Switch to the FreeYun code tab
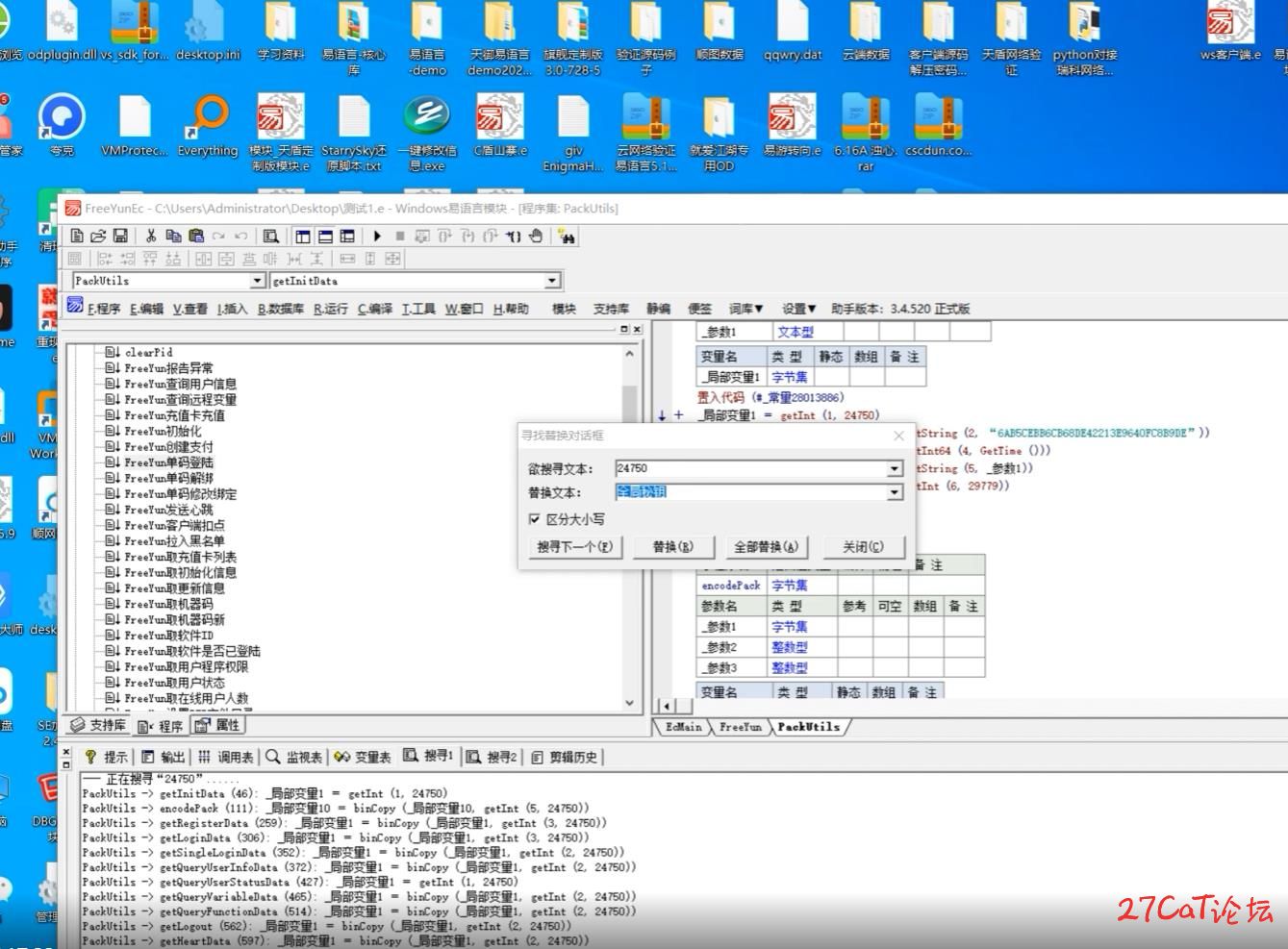Screen dimensions: 1288x949 [x=740, y=727]
